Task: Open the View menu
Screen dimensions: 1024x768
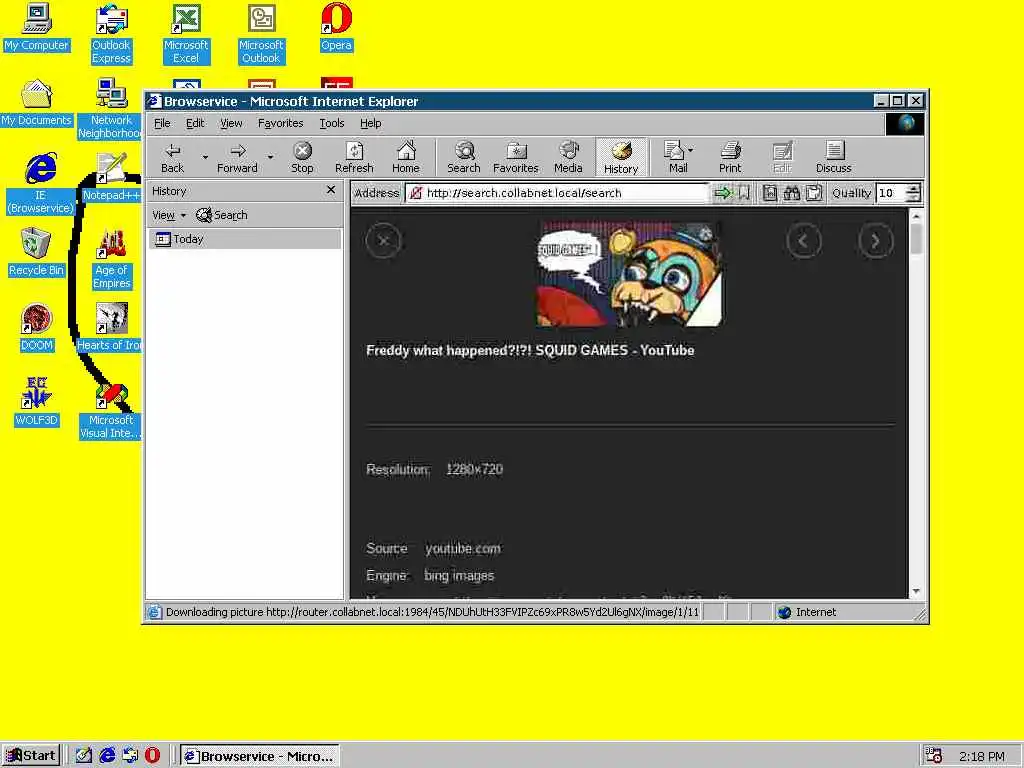Action: tap(231, 123)
